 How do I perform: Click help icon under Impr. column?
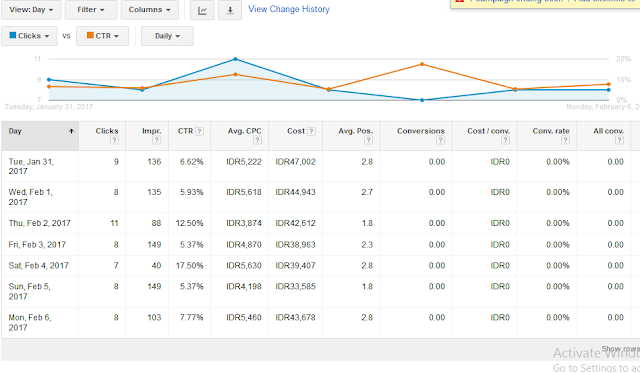pos(156,140)
